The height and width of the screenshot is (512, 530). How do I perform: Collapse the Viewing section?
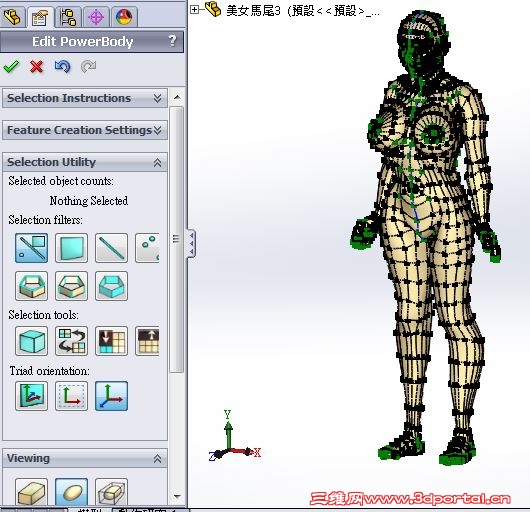pyautogui.click(x=85, y=459)
